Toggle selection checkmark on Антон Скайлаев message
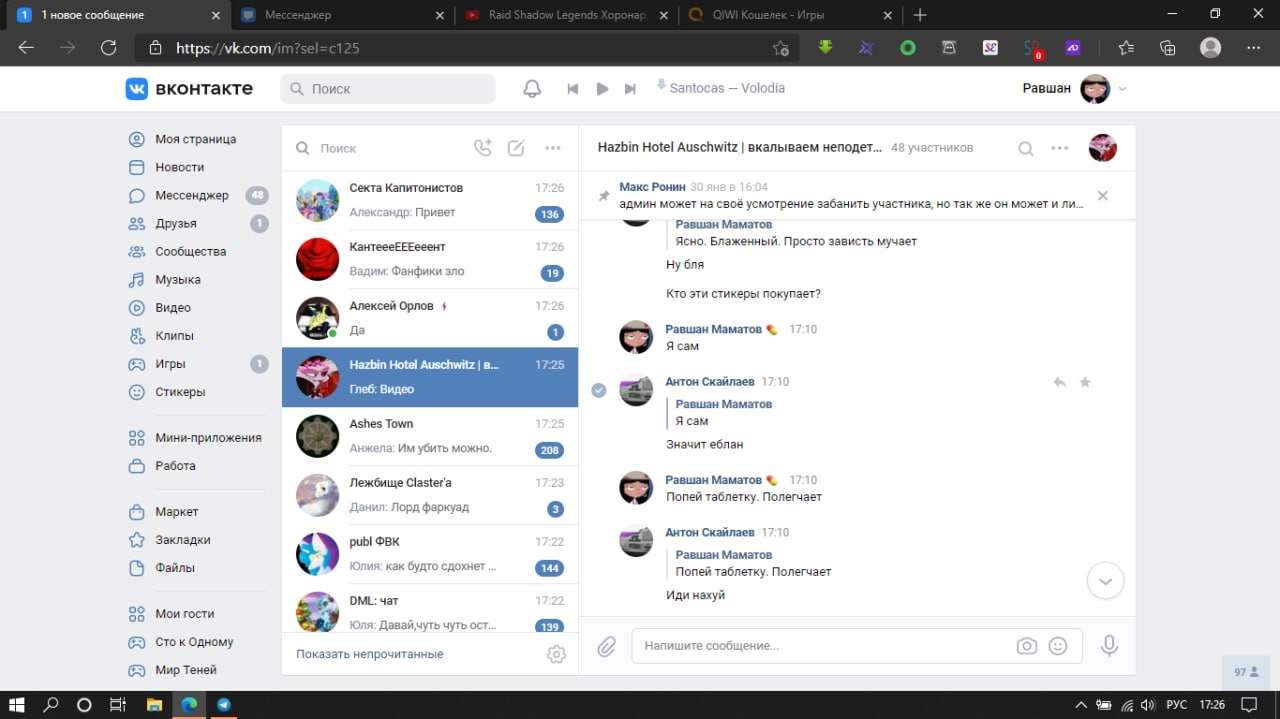The image size is (1280, 719). click(x=599, y=390)
